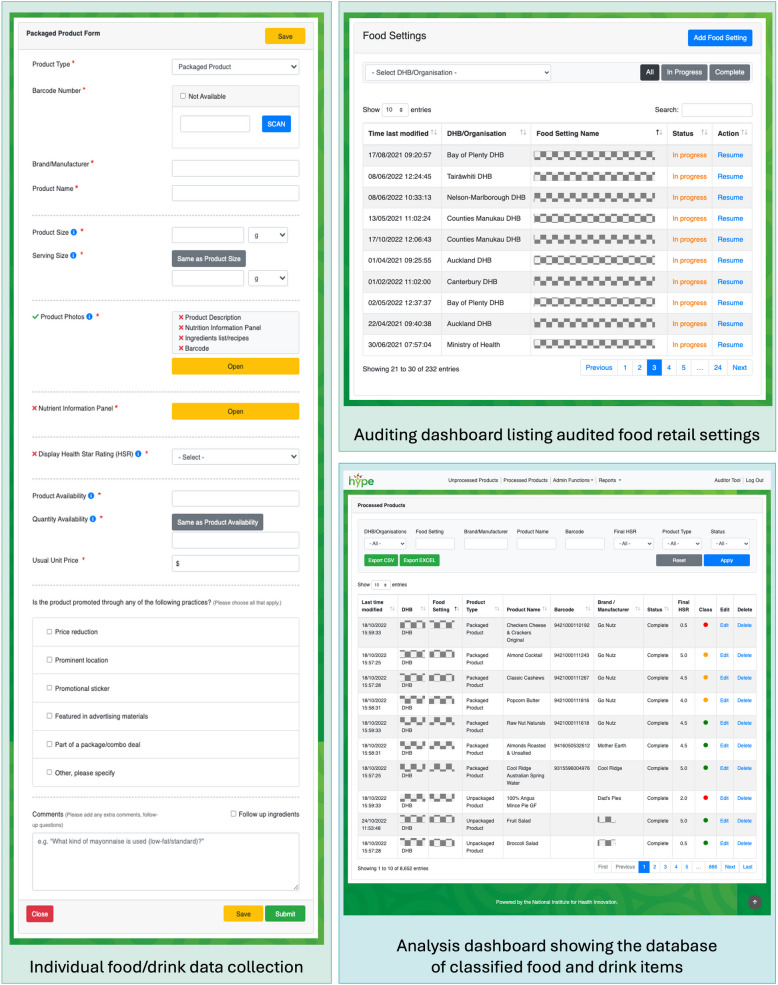Open Unprocessed Products menu item

point(473,480)
